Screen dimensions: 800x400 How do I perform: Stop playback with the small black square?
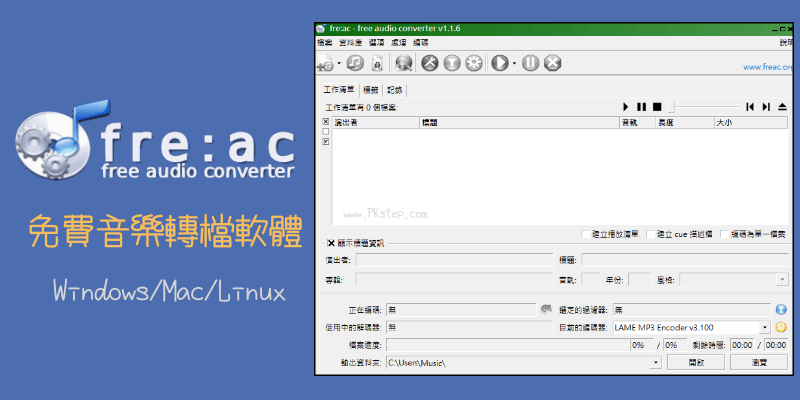(x=657, y=107)
